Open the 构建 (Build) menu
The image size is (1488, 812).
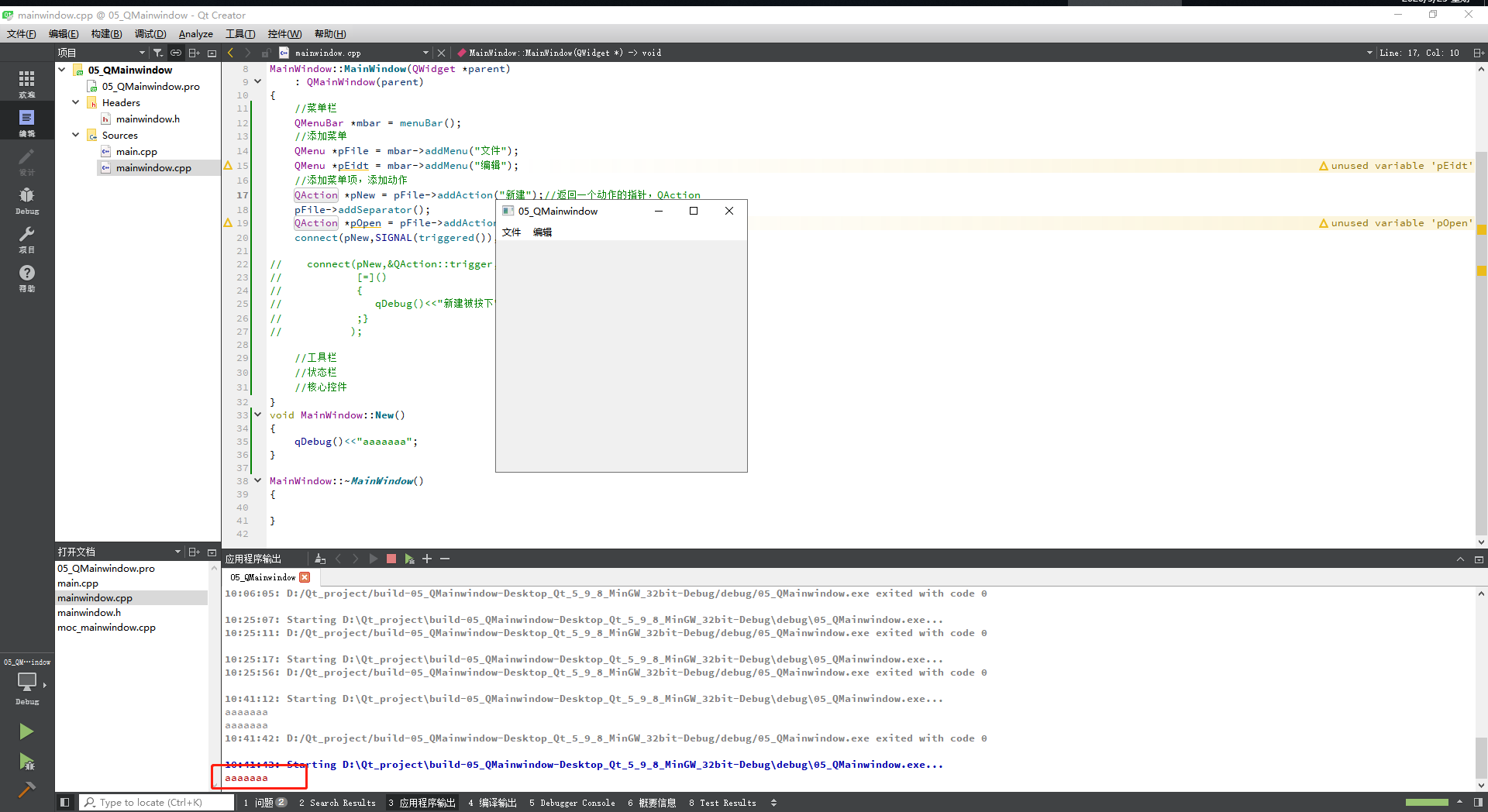(x=106, y=33)
